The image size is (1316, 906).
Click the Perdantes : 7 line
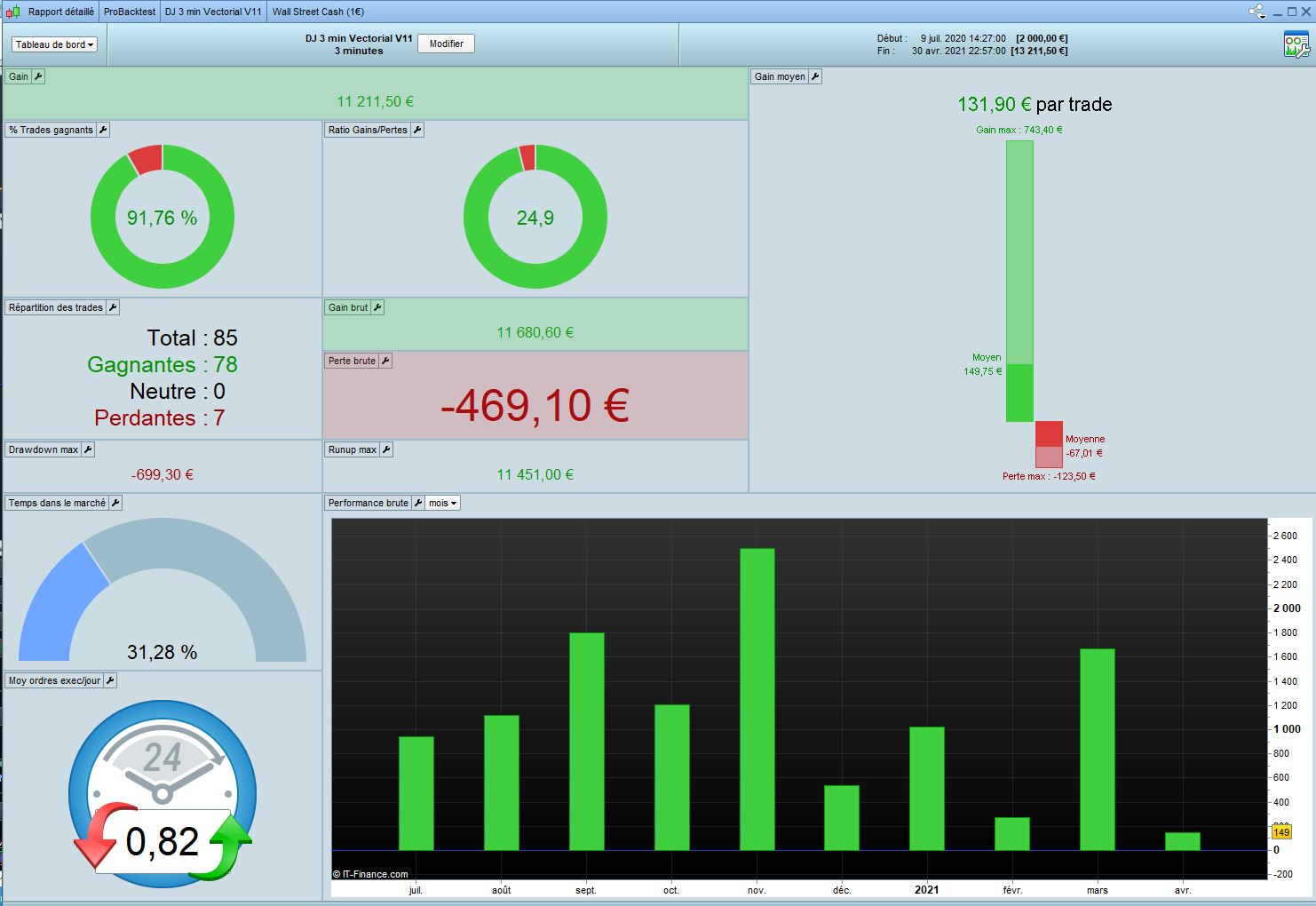160,417
